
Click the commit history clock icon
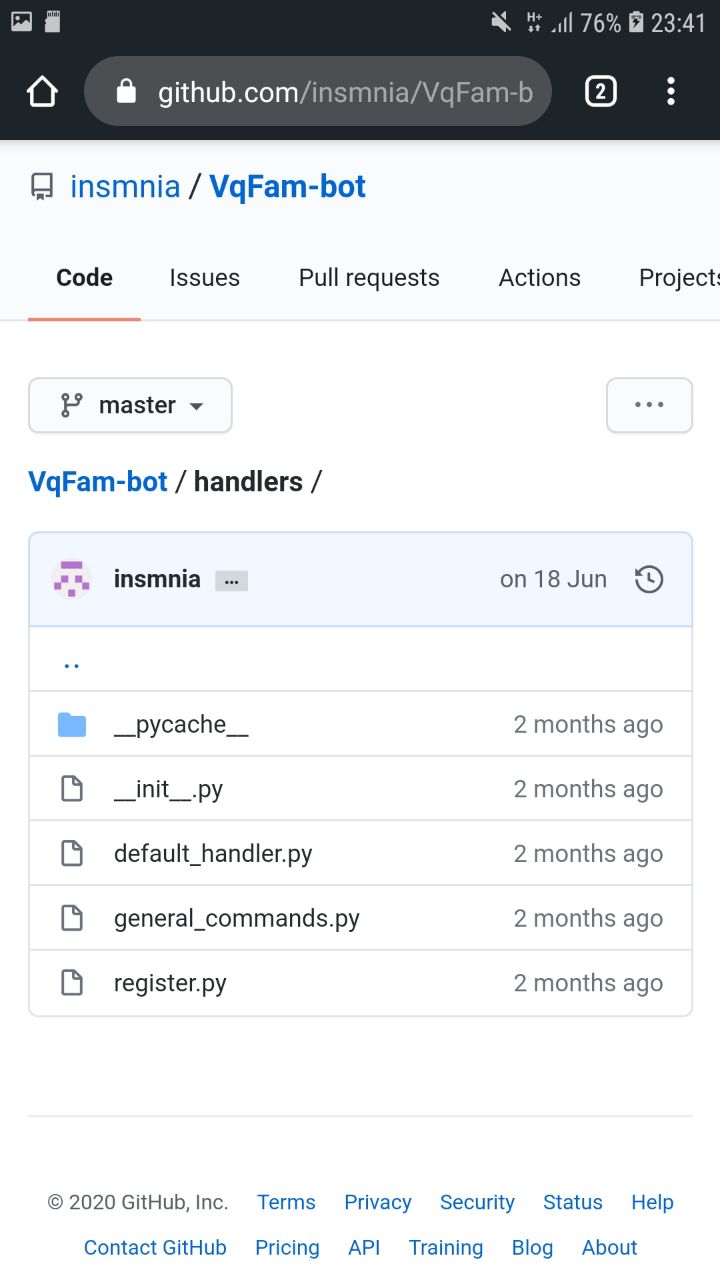(649, 579)
